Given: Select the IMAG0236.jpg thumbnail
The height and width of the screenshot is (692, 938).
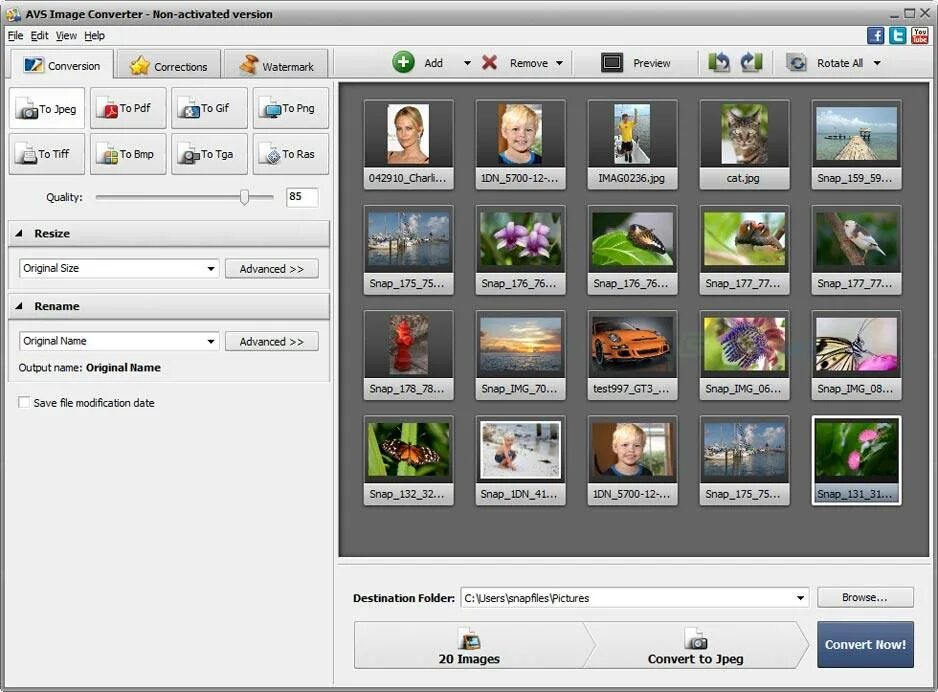Looking at the screenshot, I should pos(632,145).
